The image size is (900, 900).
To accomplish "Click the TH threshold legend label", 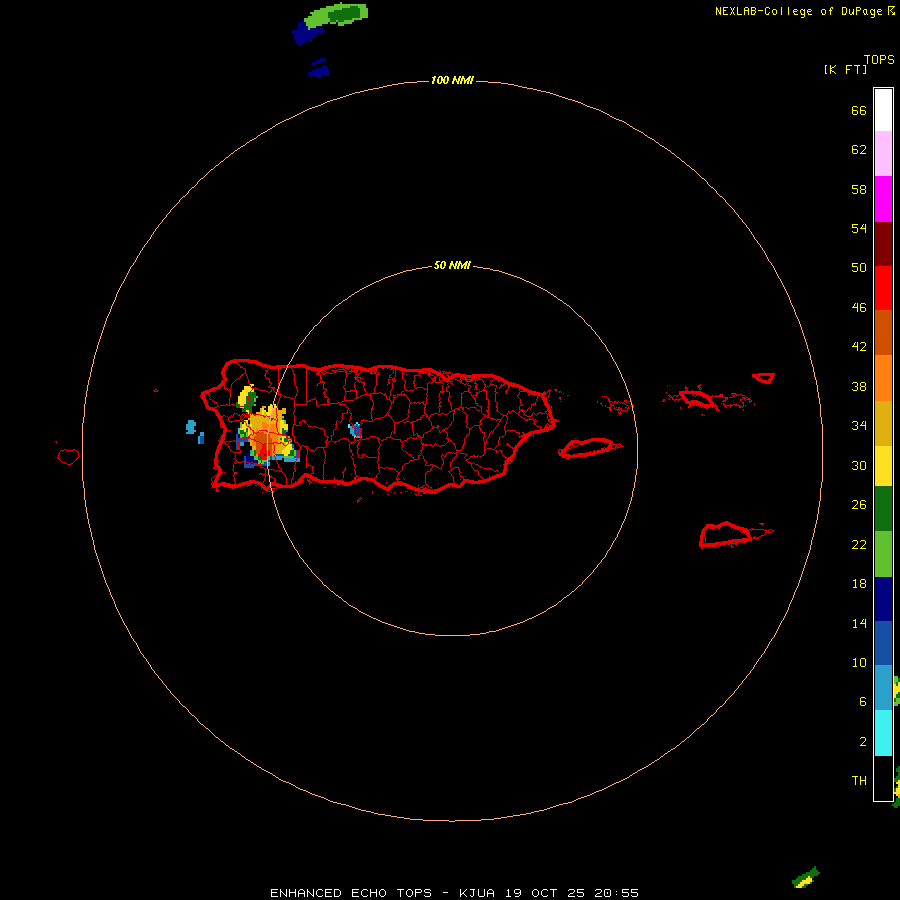I will pos(859,780).
